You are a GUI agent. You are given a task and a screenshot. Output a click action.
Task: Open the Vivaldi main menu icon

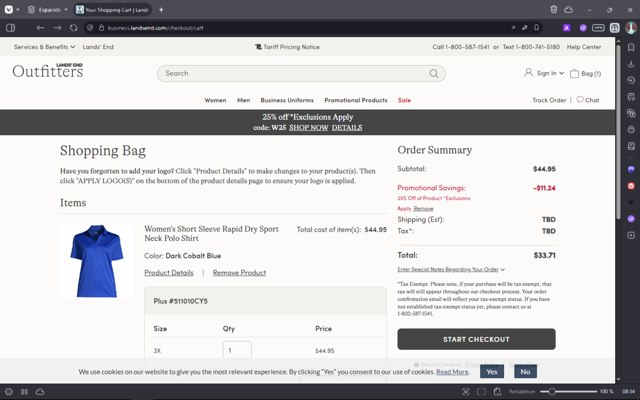(x=9, y=9)
